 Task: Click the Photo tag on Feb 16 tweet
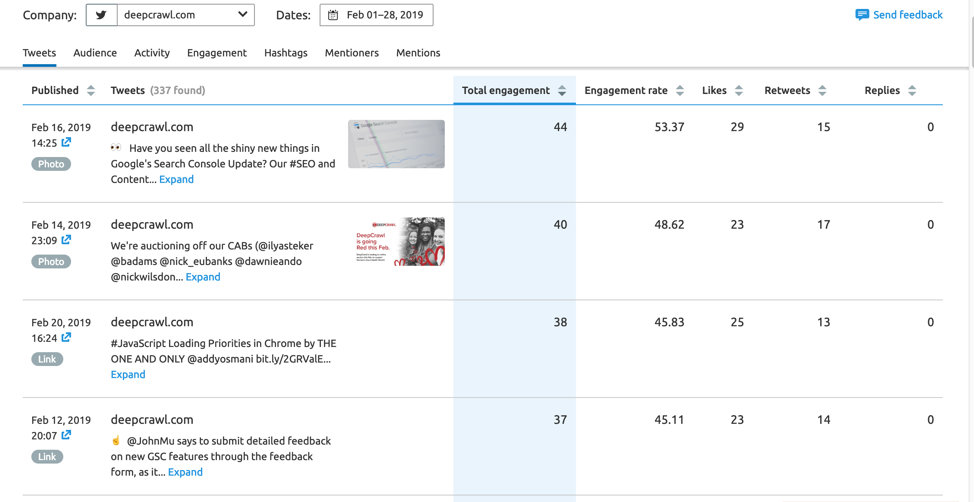coord(51,164)
